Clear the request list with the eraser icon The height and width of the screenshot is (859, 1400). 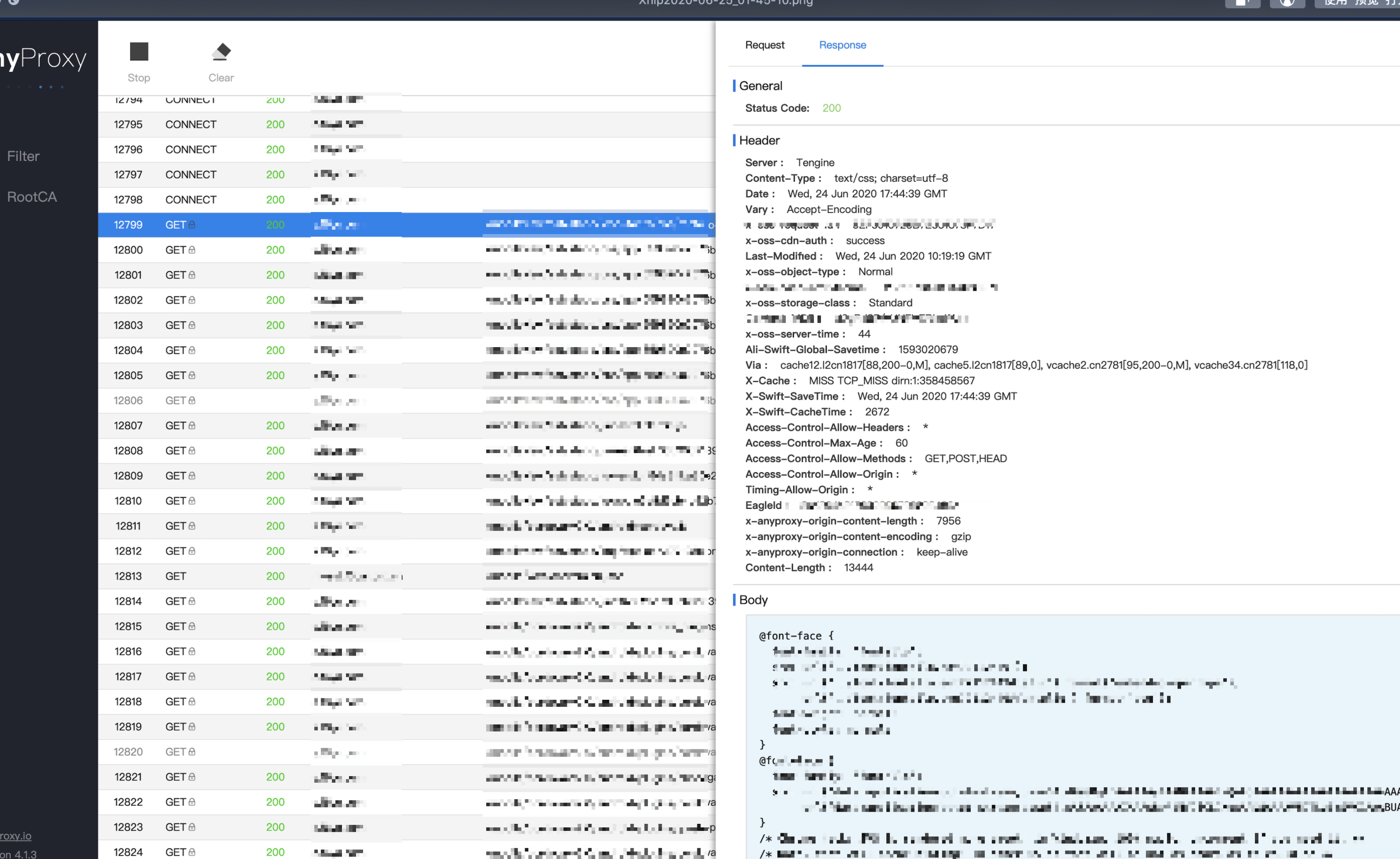pyautogui.click(x=221, y=52)
